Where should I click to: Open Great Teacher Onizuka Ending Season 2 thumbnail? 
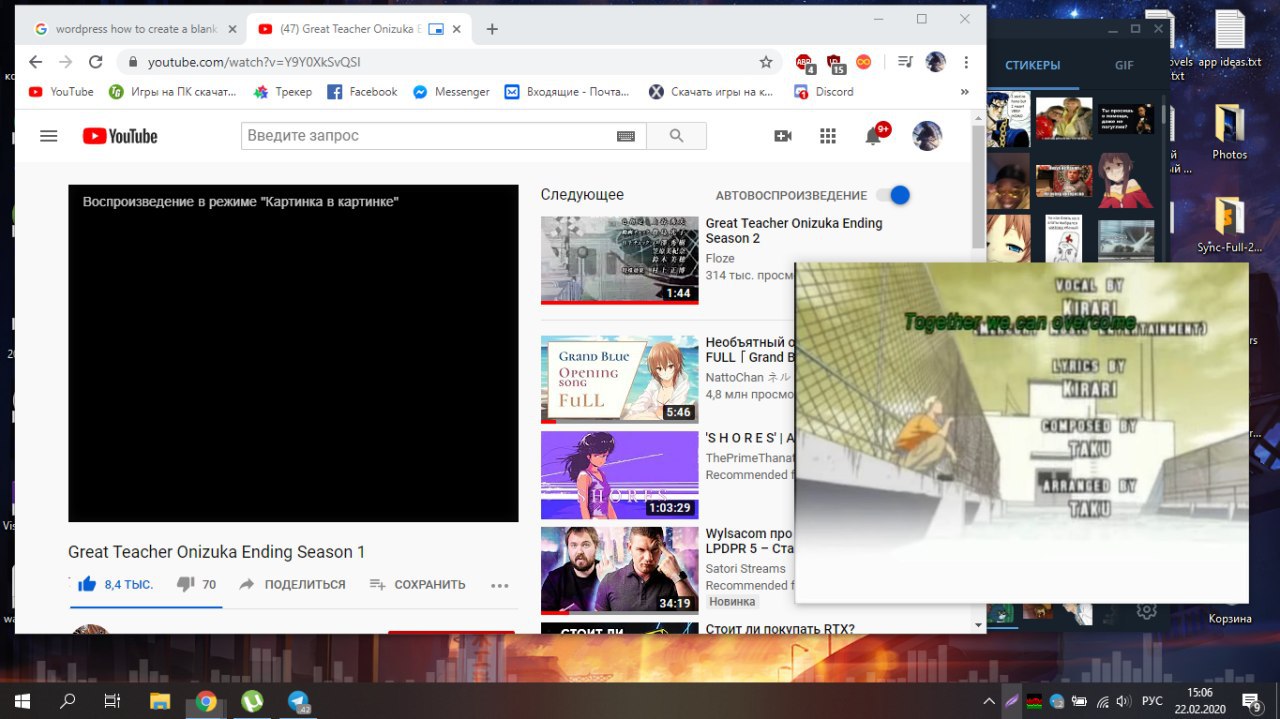[x=619, y=260]
